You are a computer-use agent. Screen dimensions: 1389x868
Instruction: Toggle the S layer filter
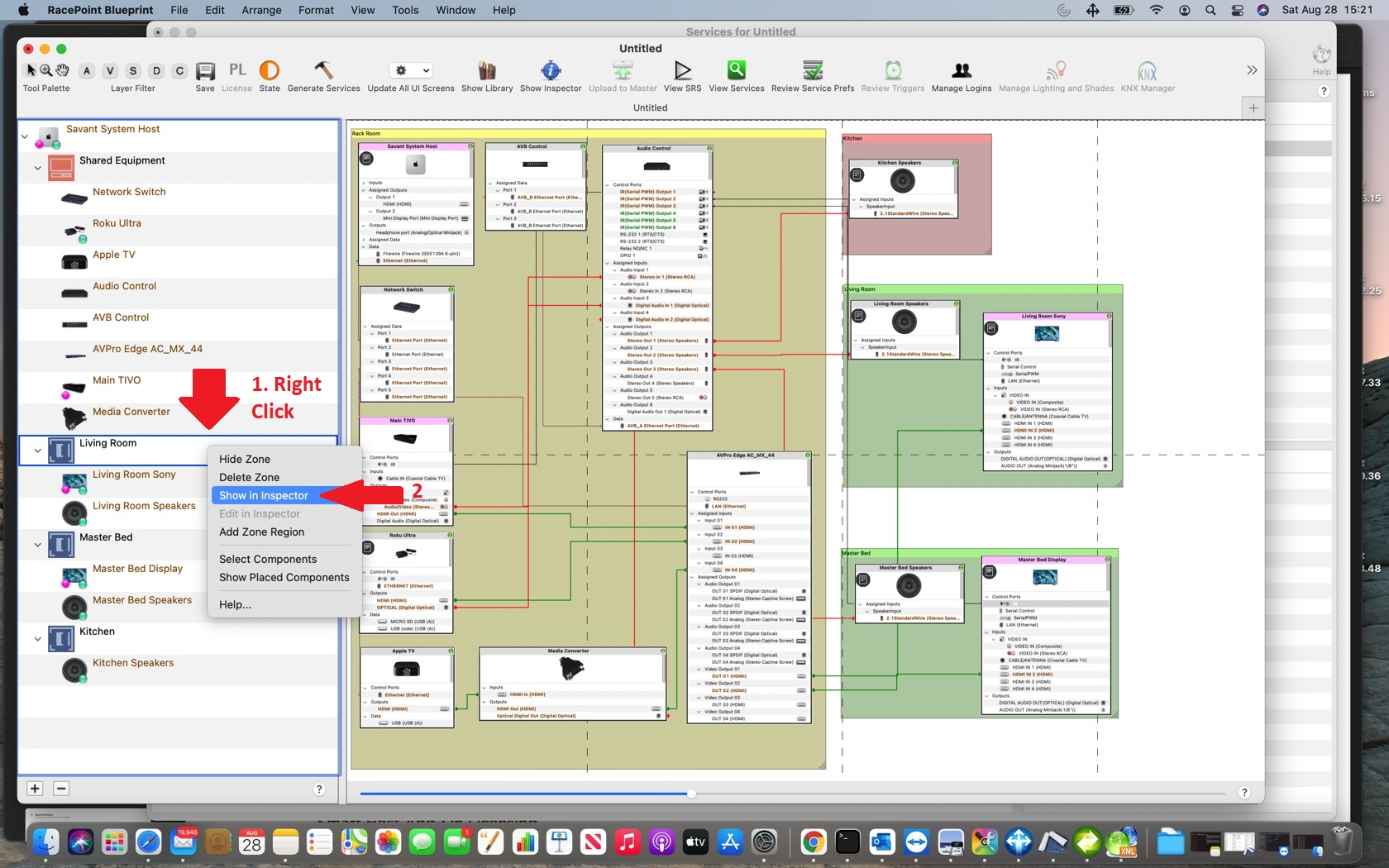[133, 71]
